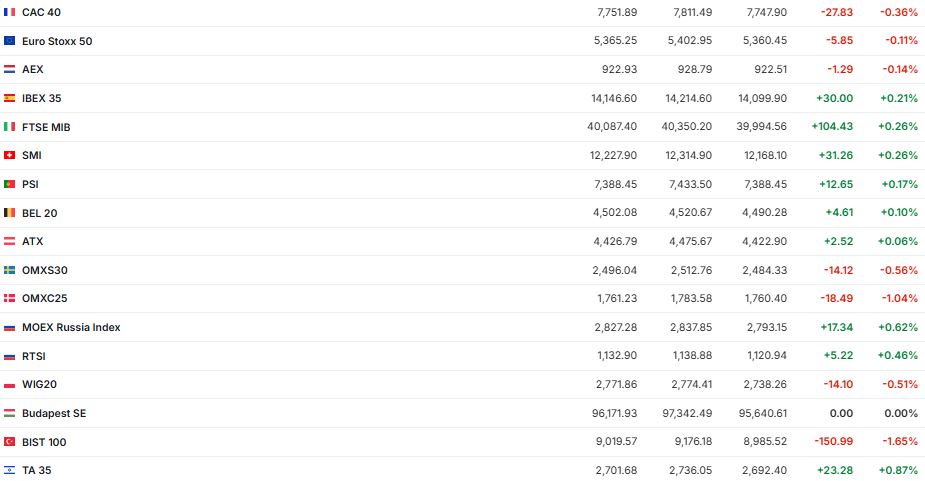The image size is (925, 481).
Task: Open the CAC 40 index link
Action: point(41,12)
